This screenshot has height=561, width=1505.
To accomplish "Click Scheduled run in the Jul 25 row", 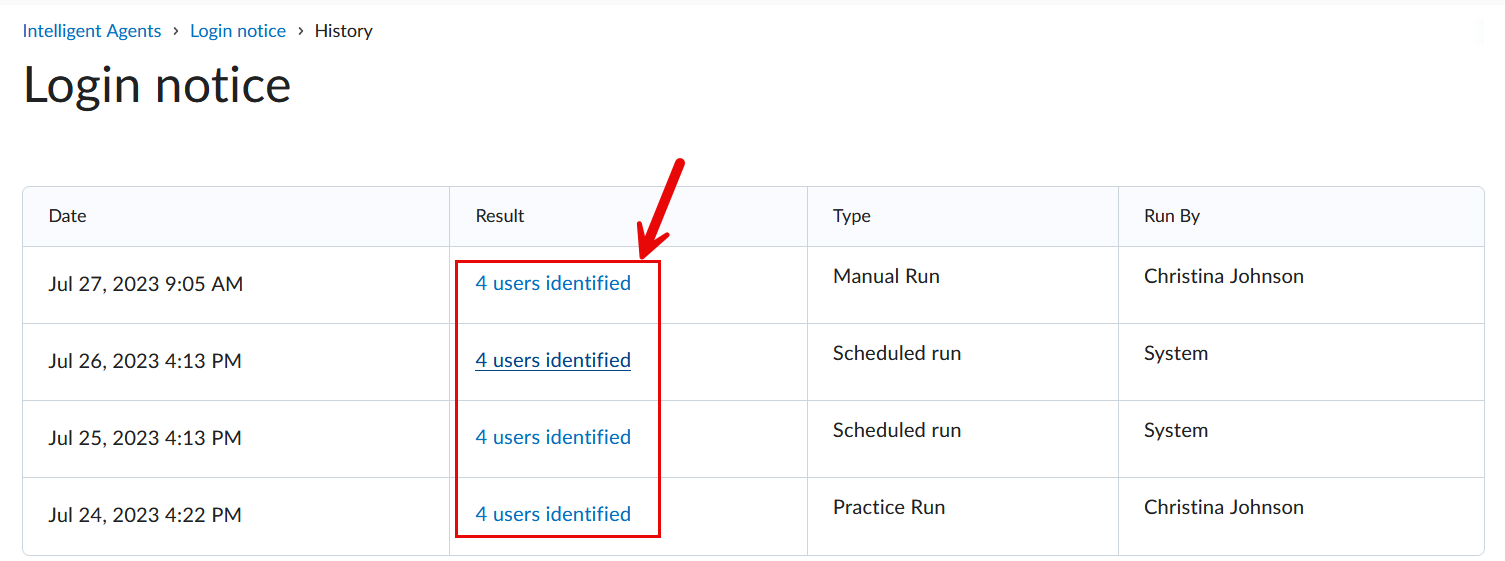I will 897,430.
